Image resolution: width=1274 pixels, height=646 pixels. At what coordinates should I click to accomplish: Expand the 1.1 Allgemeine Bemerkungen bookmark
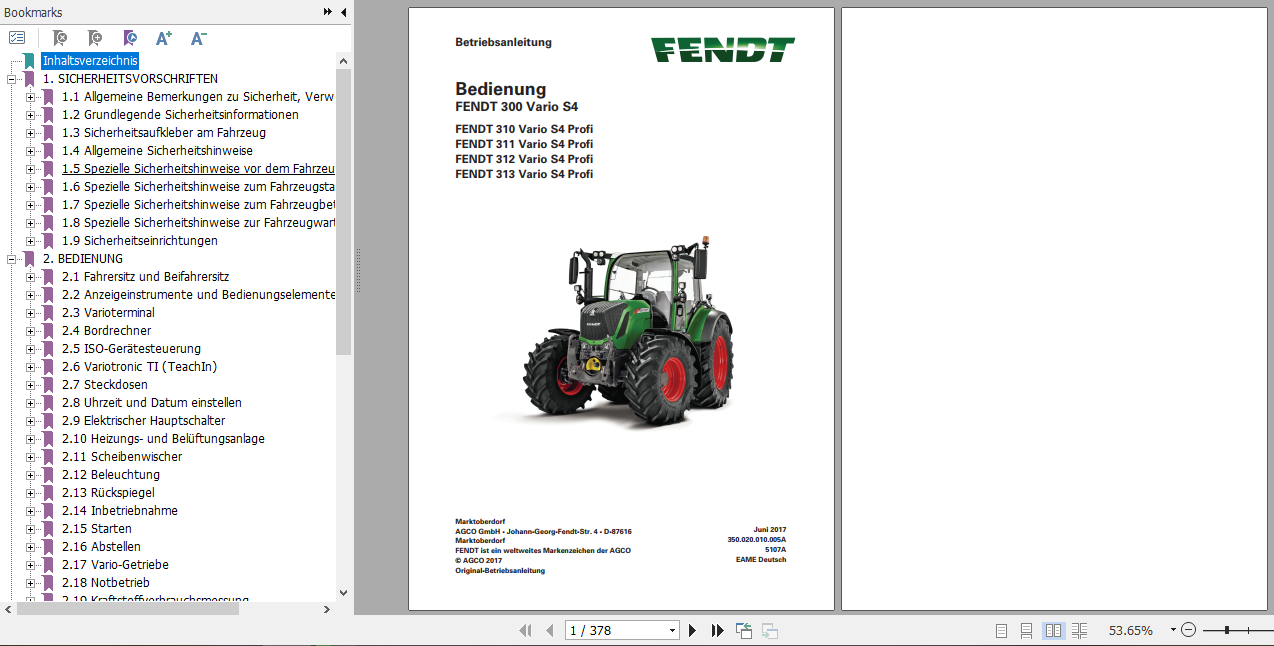point(30,97)
